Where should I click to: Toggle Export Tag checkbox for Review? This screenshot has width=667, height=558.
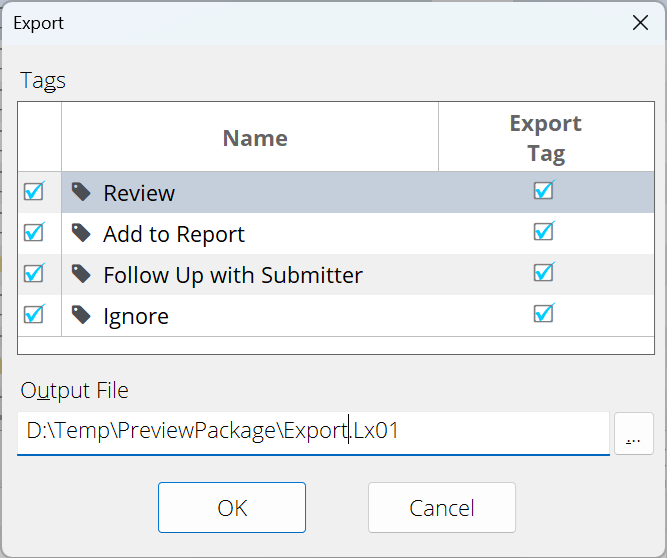click(544, 190)
